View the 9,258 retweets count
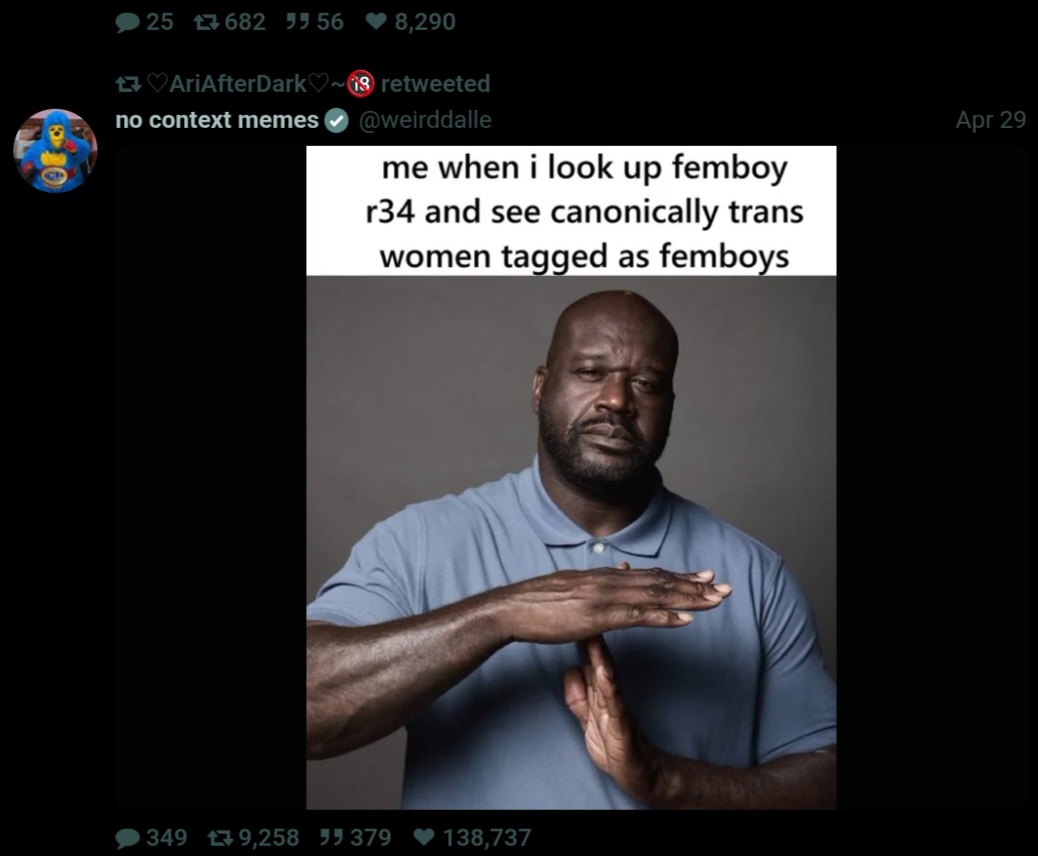1038x856 pixels. tap(269, 837)
